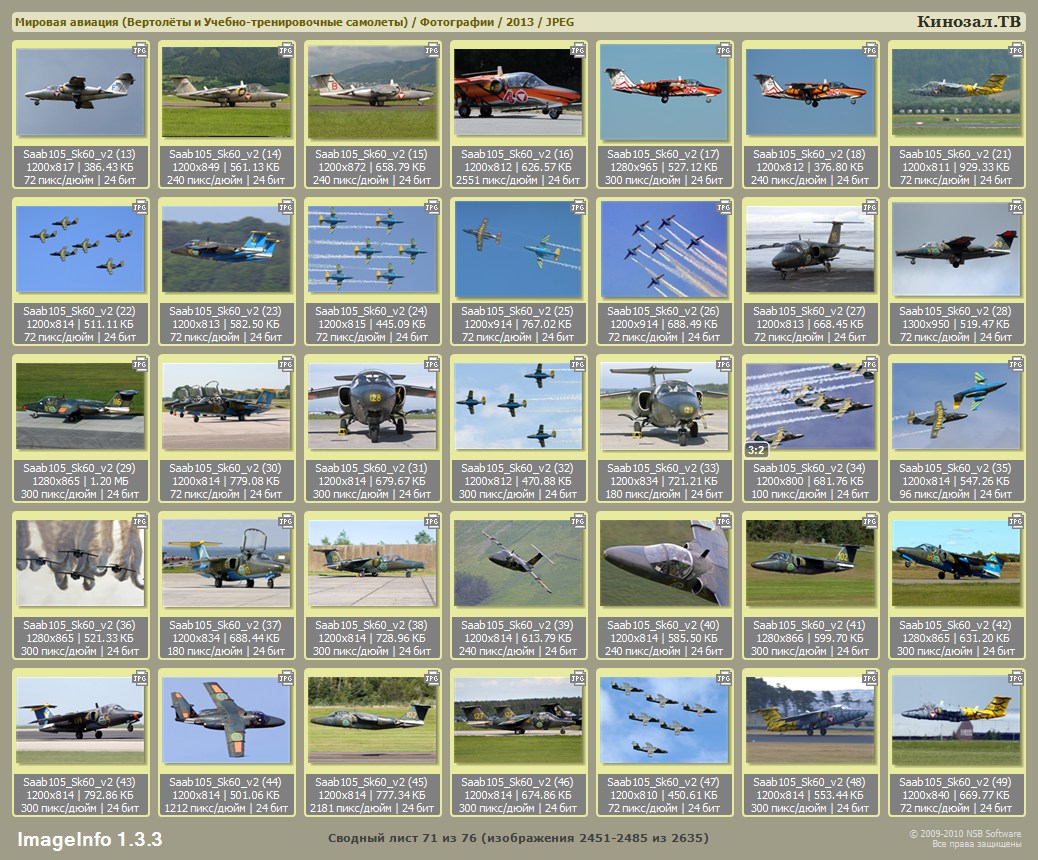1038x860 pixels.
Task: Click JPG badge on Saab105_Sk60_v2 (25) thumbnail
Action: click(x=578, y=206)
